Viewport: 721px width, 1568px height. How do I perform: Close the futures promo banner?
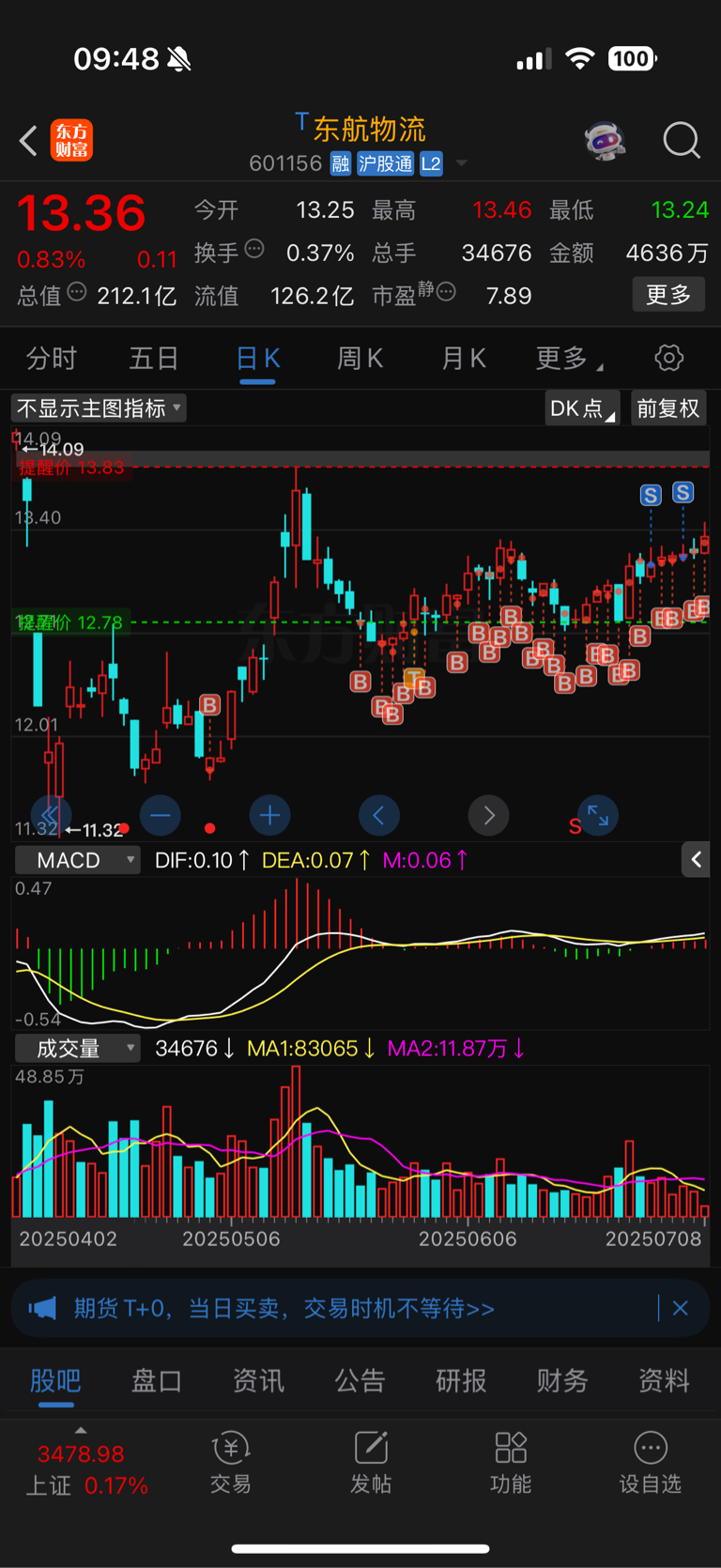tap(681, 1308)
